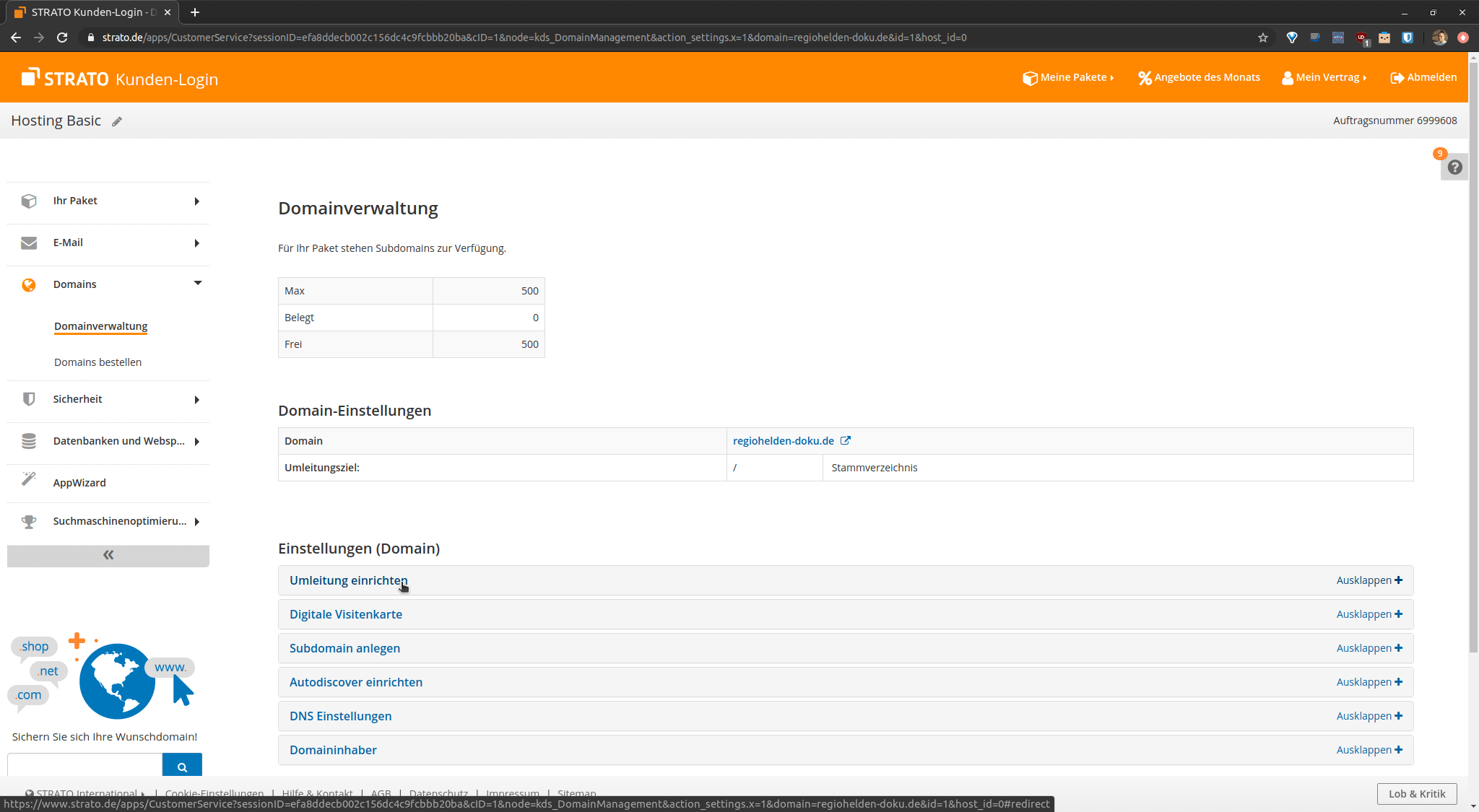Click external link icon beside regiohelden-doku.de
1479x812 pixels.
point(846,440)
